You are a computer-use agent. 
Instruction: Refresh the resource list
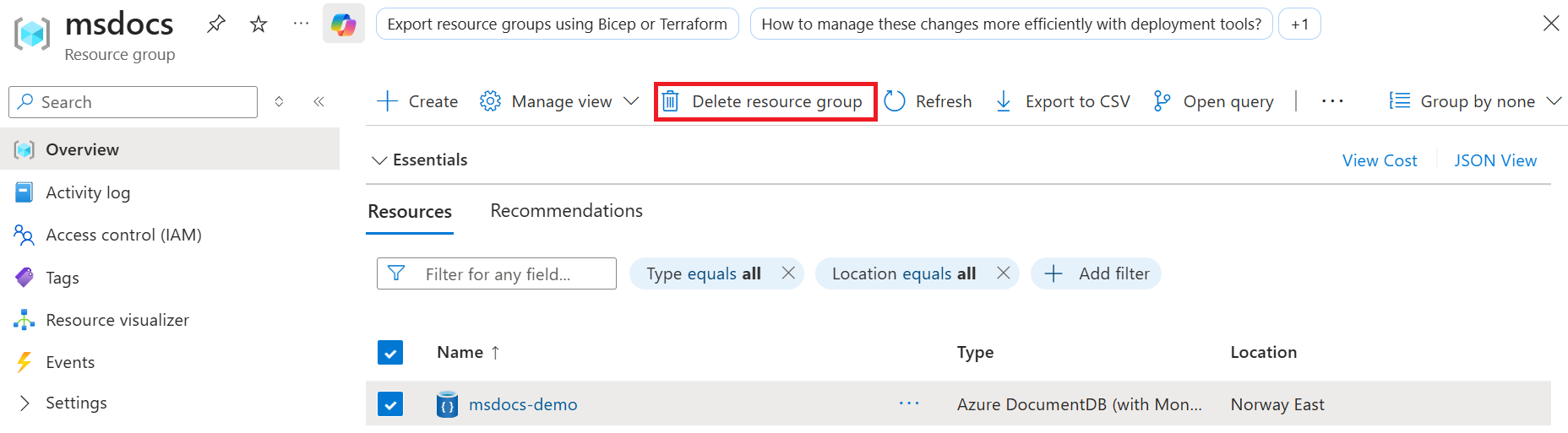pyautogui.click(x=928, y=101)
